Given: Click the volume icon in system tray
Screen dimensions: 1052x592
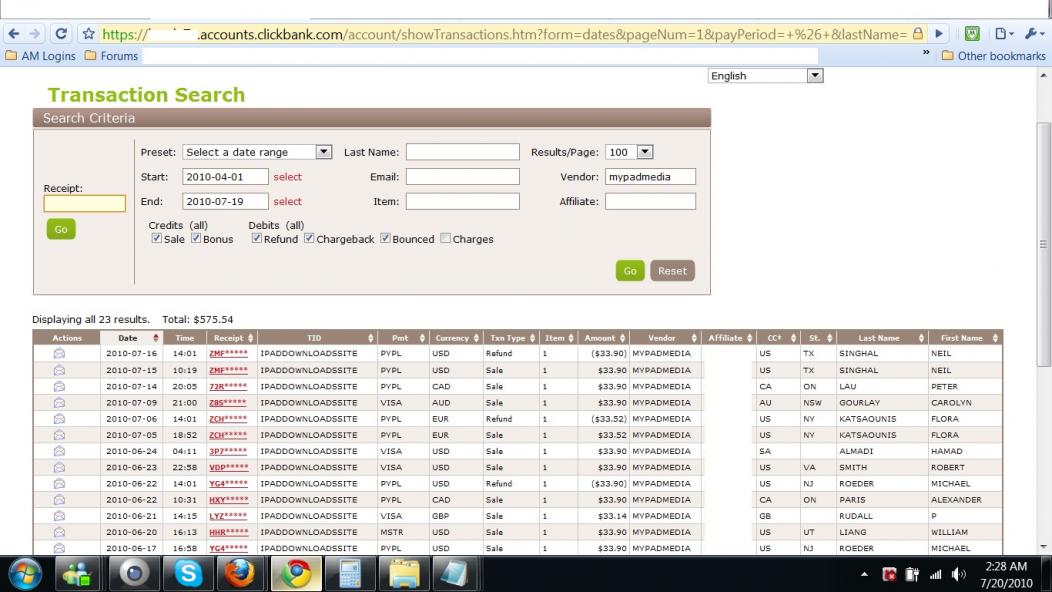Looking at the screenshot, I should 959,574.
